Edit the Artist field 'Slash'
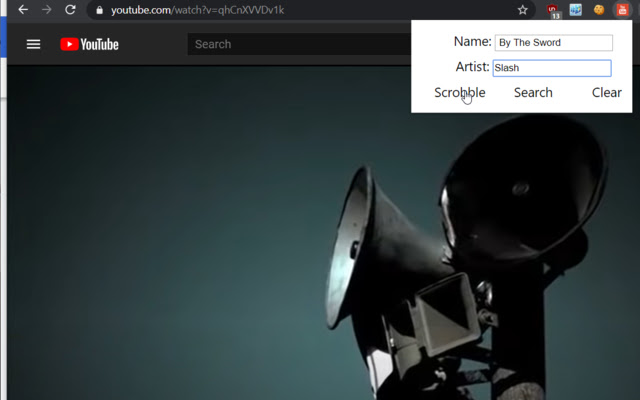Image resolution: width=640 pixels, height=400 pixels. (552, 68)
